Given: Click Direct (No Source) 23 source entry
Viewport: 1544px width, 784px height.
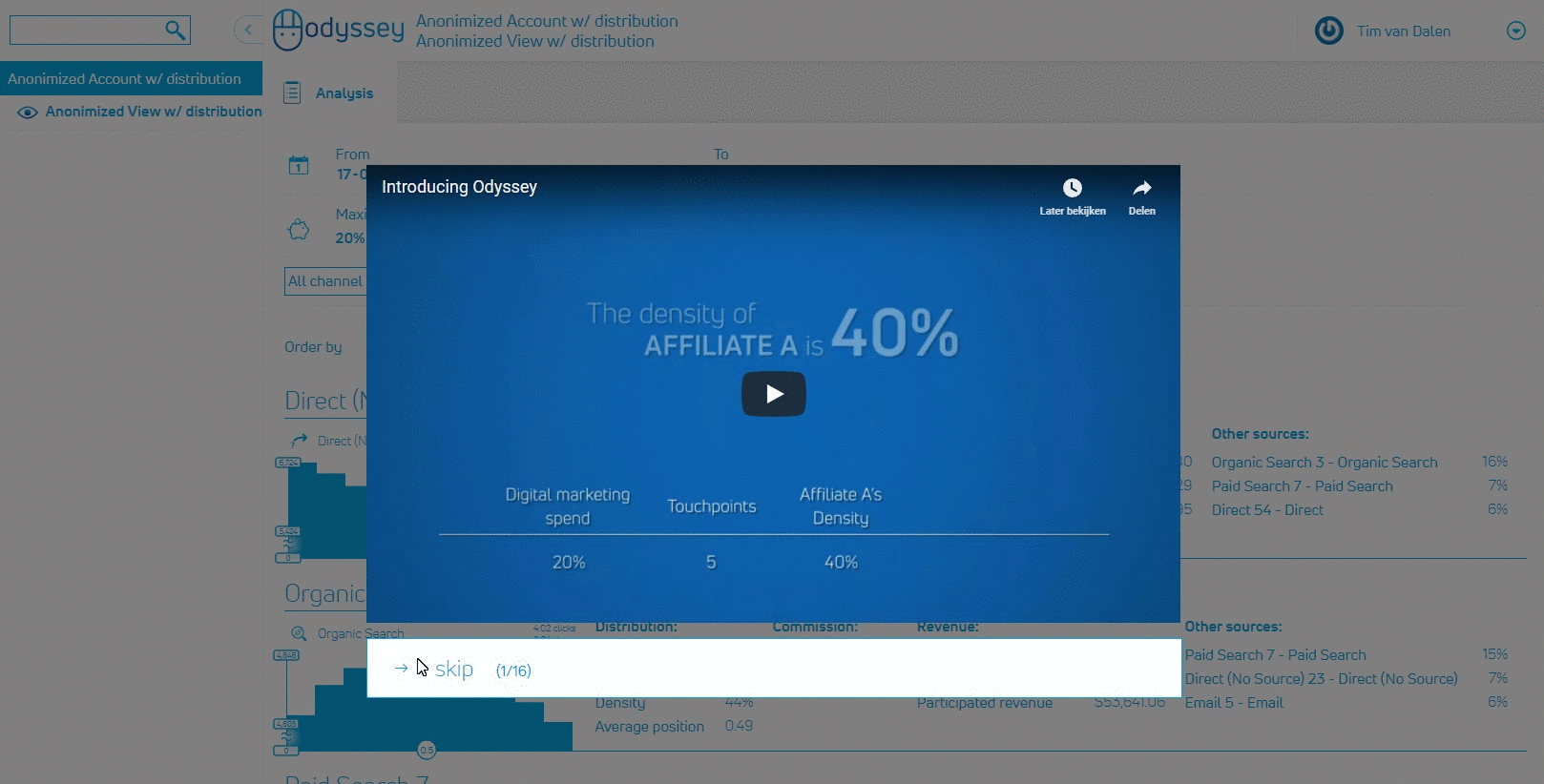Looking at the screenshot, I should [x=1322, y=679].
